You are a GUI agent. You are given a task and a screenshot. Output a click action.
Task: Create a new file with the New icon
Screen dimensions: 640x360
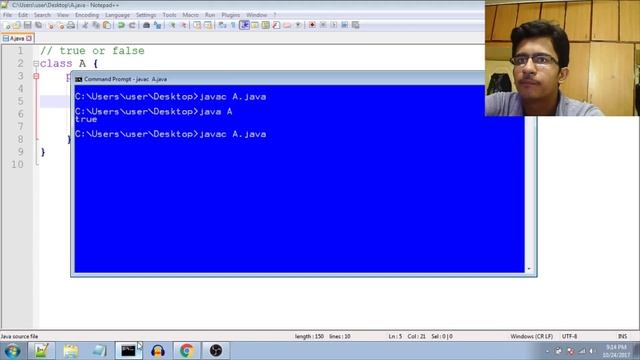tap(7, 25)
